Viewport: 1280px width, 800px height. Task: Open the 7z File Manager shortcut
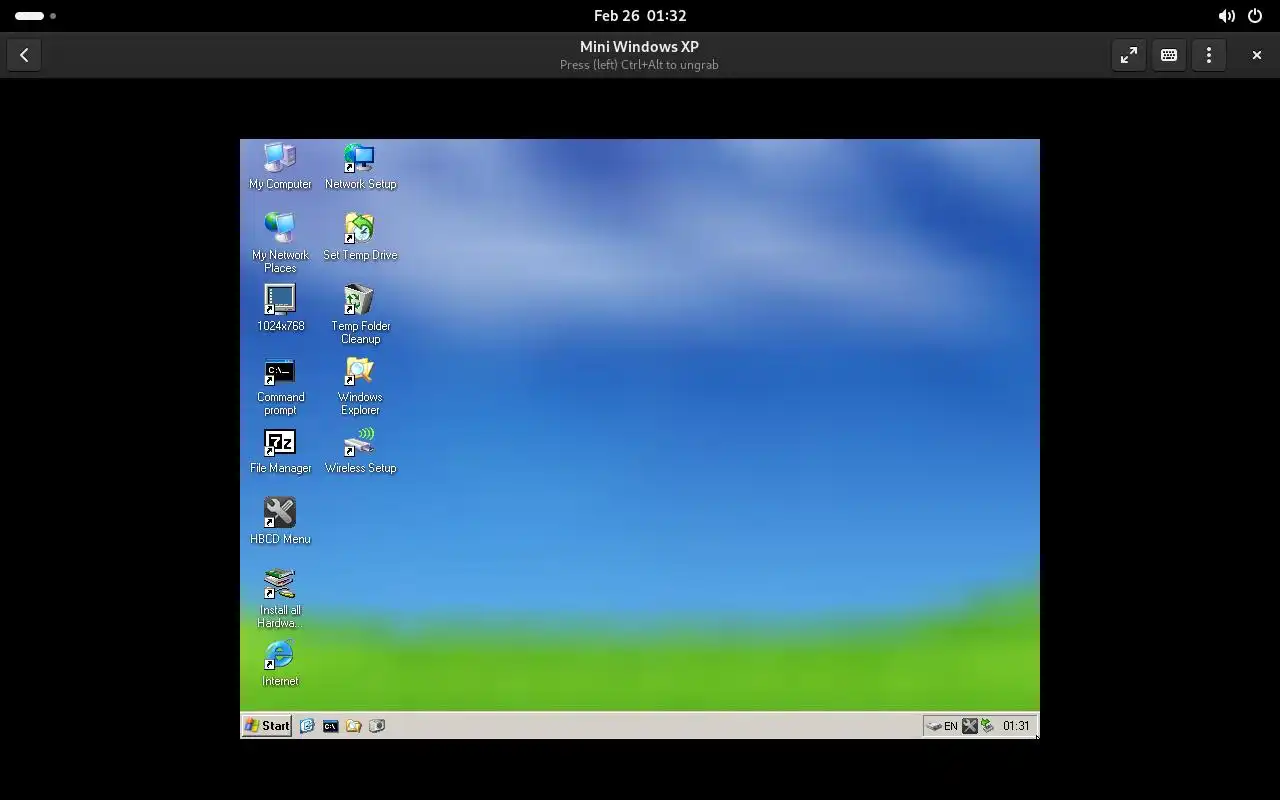point(280,451)
